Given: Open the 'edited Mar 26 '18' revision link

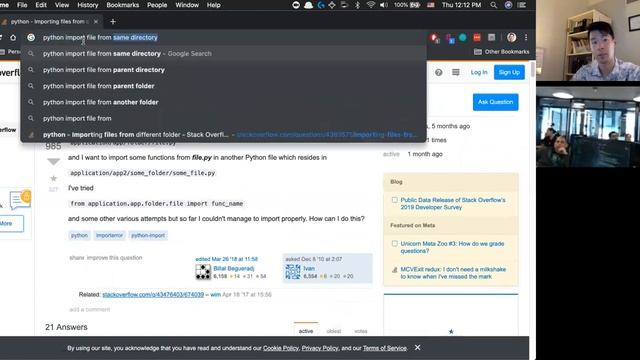Looking at the screenshot, I should tap(226, 259).
